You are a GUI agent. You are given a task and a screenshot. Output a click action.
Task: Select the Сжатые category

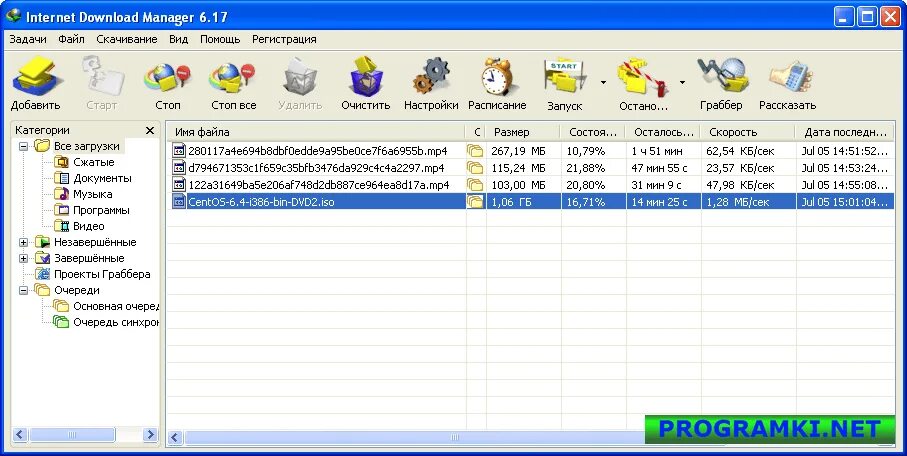point(93,162)
